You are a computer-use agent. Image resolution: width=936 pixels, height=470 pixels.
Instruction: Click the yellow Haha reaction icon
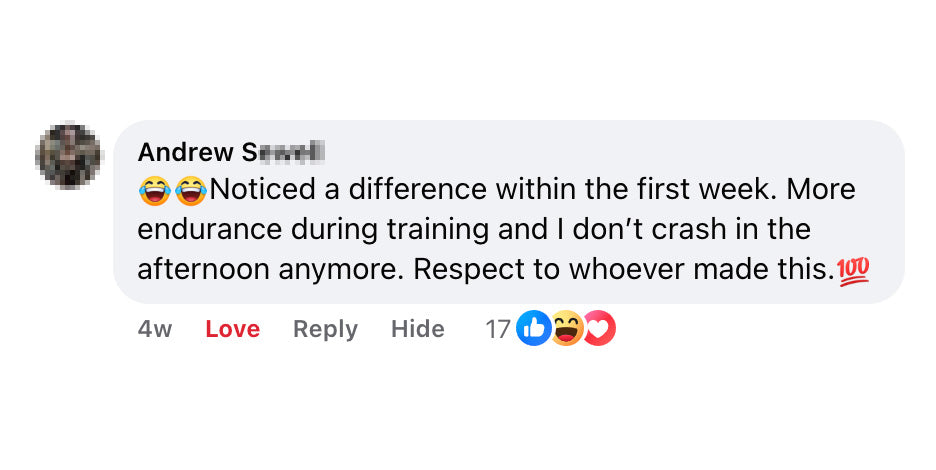point(566,328)
